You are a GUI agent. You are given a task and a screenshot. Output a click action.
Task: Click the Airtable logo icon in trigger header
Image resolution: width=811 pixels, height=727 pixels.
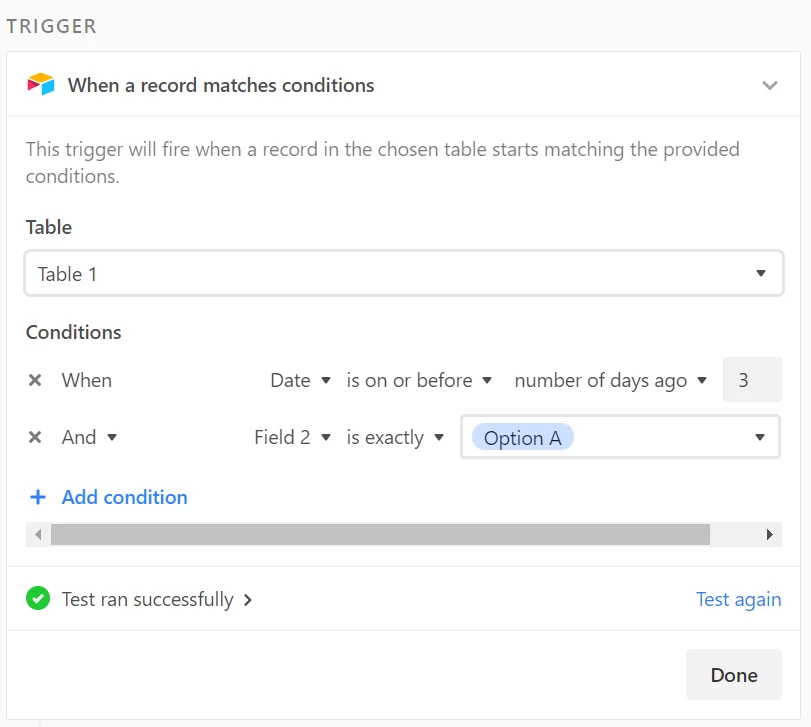coord(41,84)
